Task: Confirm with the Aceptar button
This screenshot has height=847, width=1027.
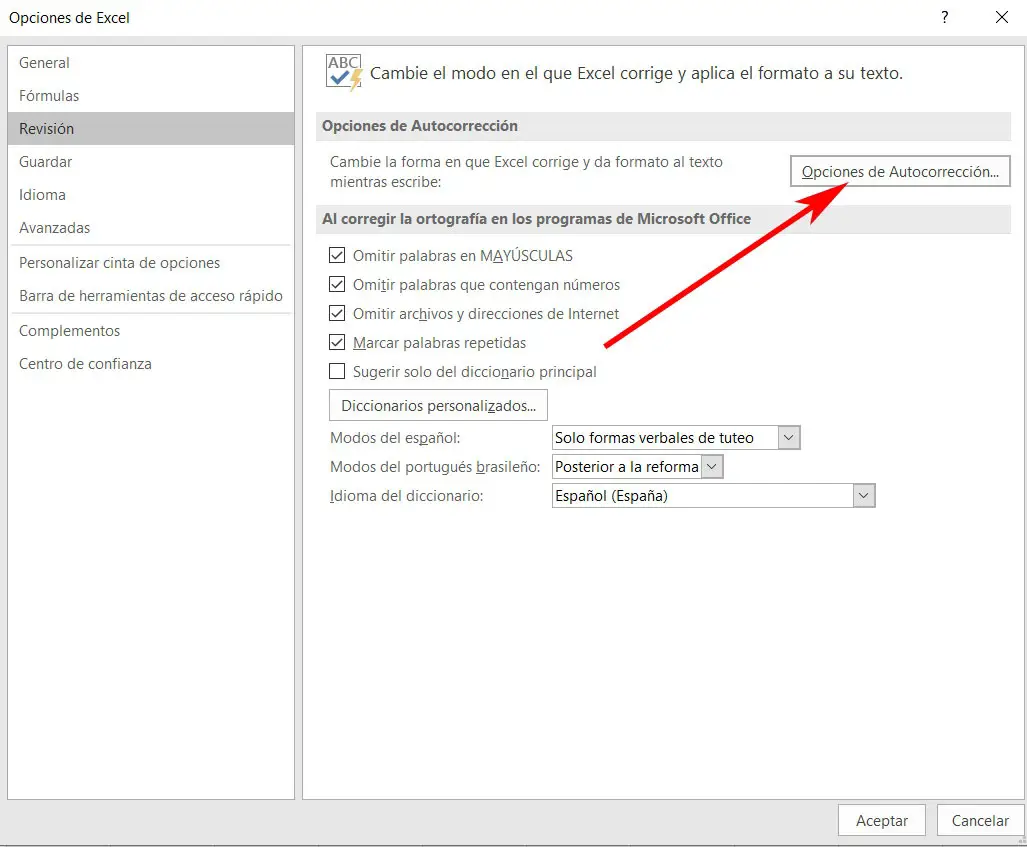Action: (882, 820)
